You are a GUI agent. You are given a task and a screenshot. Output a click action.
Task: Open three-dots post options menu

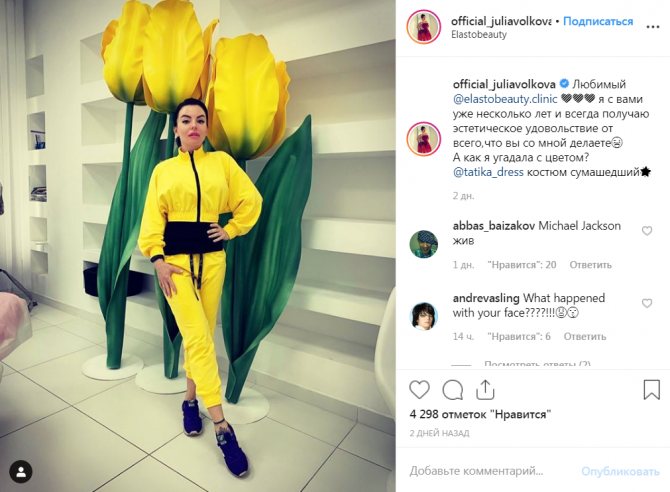tap(652, 27)
